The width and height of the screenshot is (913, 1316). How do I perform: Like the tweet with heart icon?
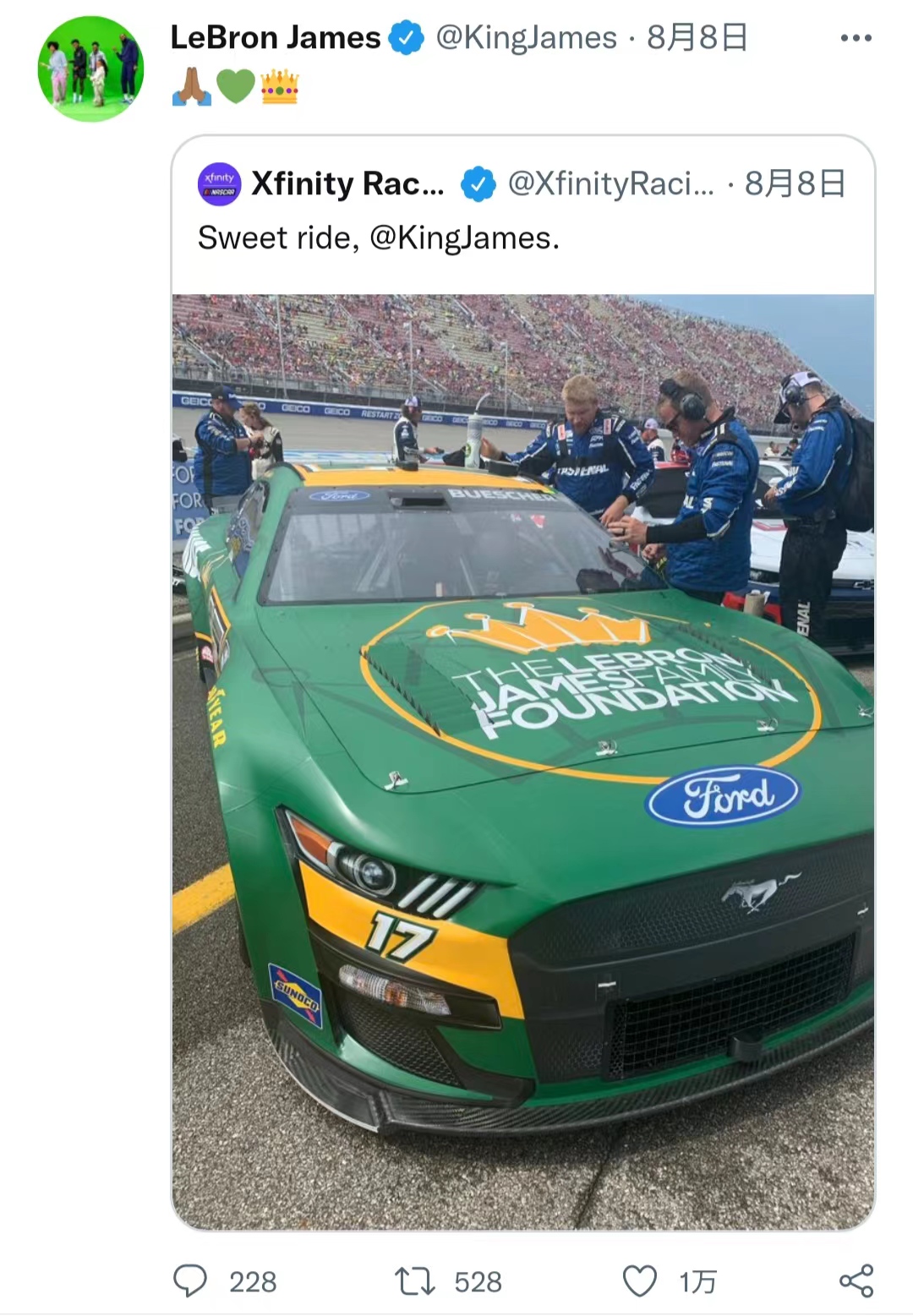[640, 1281]
